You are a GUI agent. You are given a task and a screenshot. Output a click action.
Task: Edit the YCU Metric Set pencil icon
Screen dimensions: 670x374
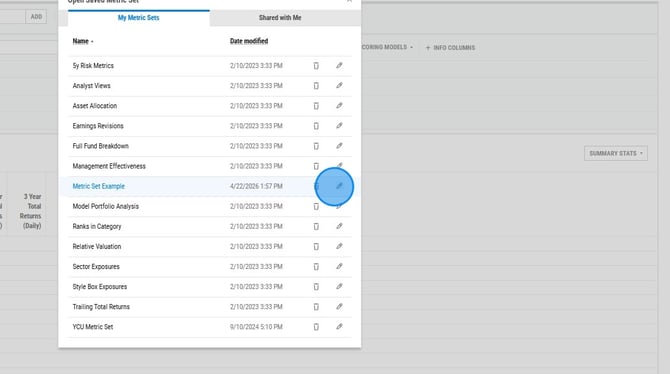[x=339, y=327]
